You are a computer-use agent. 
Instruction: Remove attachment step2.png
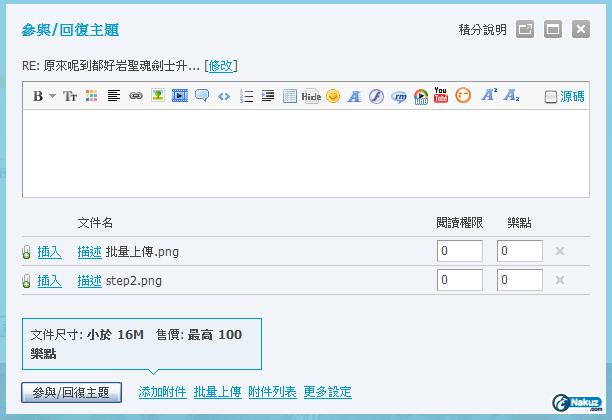(x=560, y=280)
